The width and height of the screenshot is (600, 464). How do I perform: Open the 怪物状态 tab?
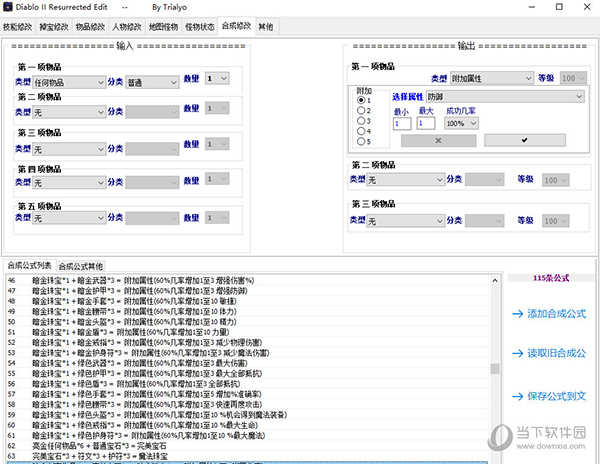point(200,27)
